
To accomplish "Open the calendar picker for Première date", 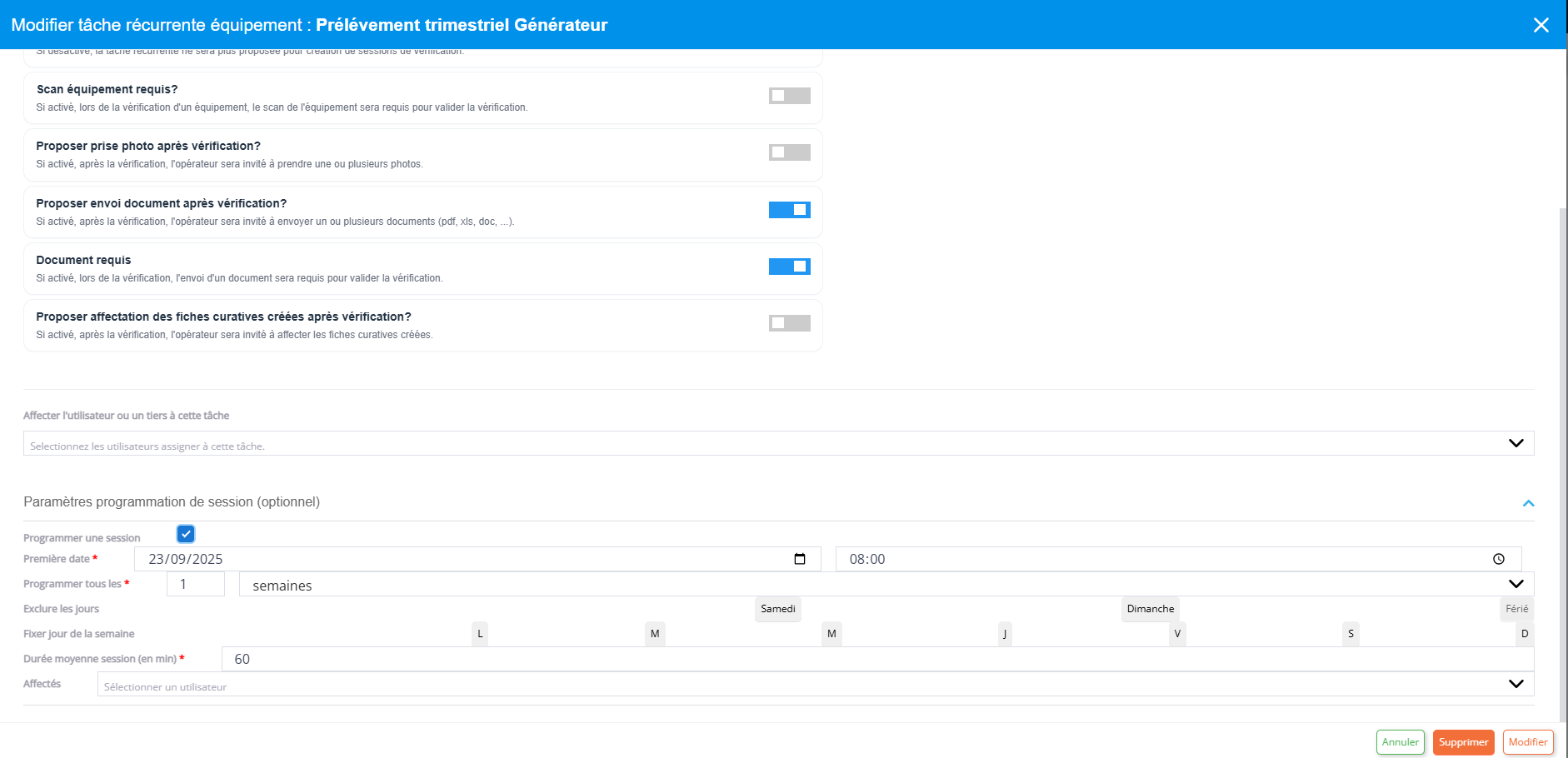I will 799,559.
